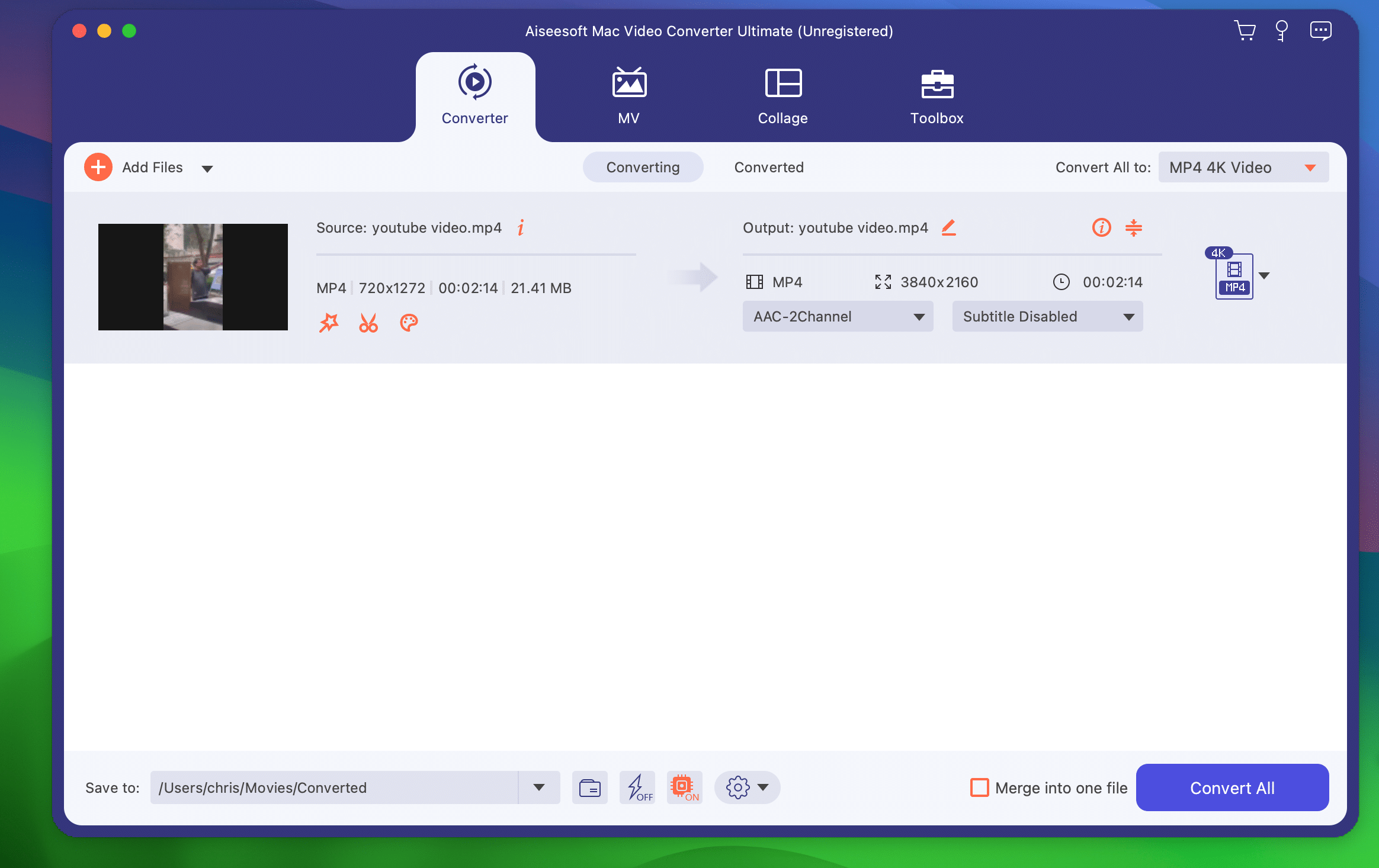Click the source file info icon
This screenshot has height=868, width=1379.
521,227
